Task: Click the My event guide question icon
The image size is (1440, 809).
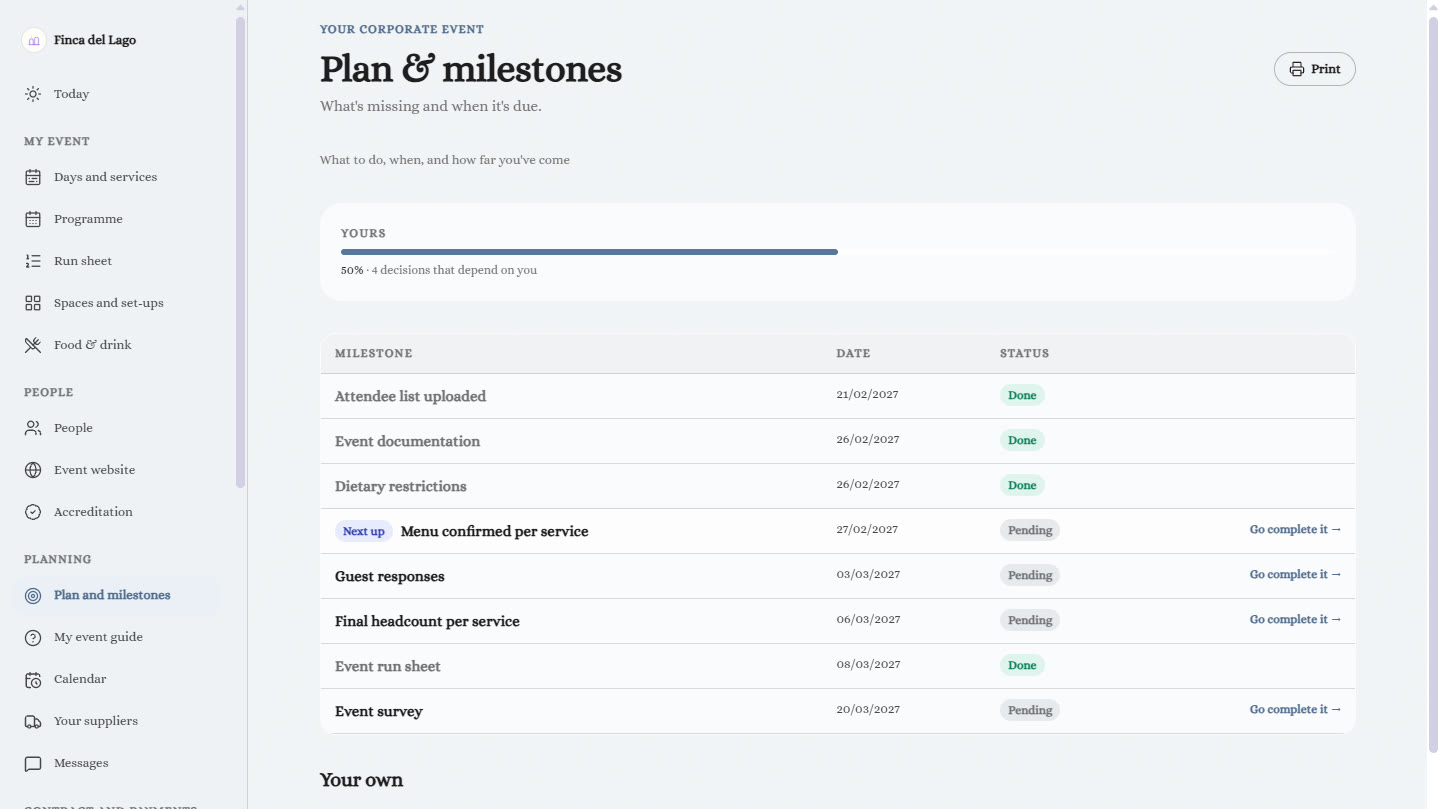Action: pos(33,637)
